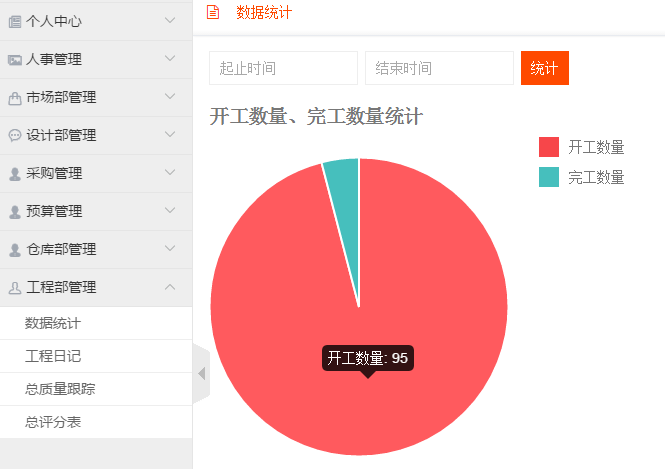The image size is (665, 469).
Task: Open the 数据统计 submenu item
Action: pos(53,323)
